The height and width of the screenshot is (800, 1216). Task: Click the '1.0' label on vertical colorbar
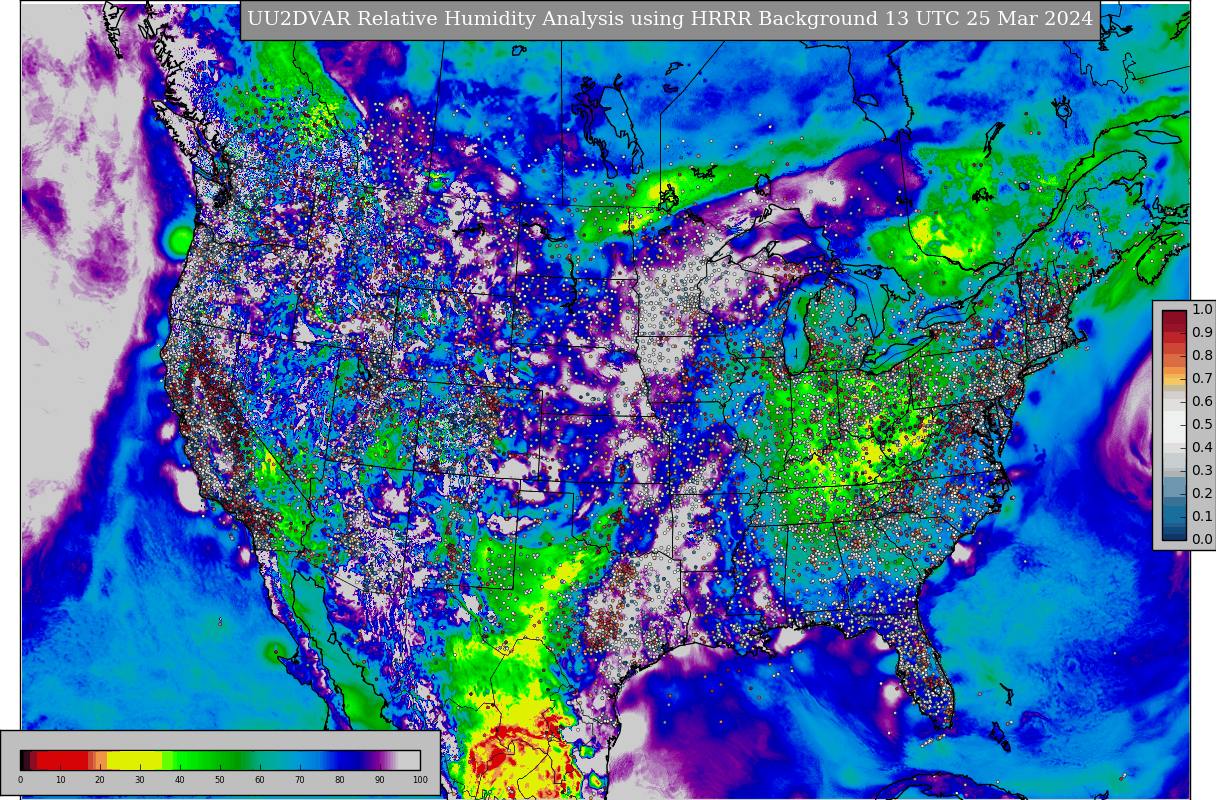pyautogui.click(x=1202, y=310)
